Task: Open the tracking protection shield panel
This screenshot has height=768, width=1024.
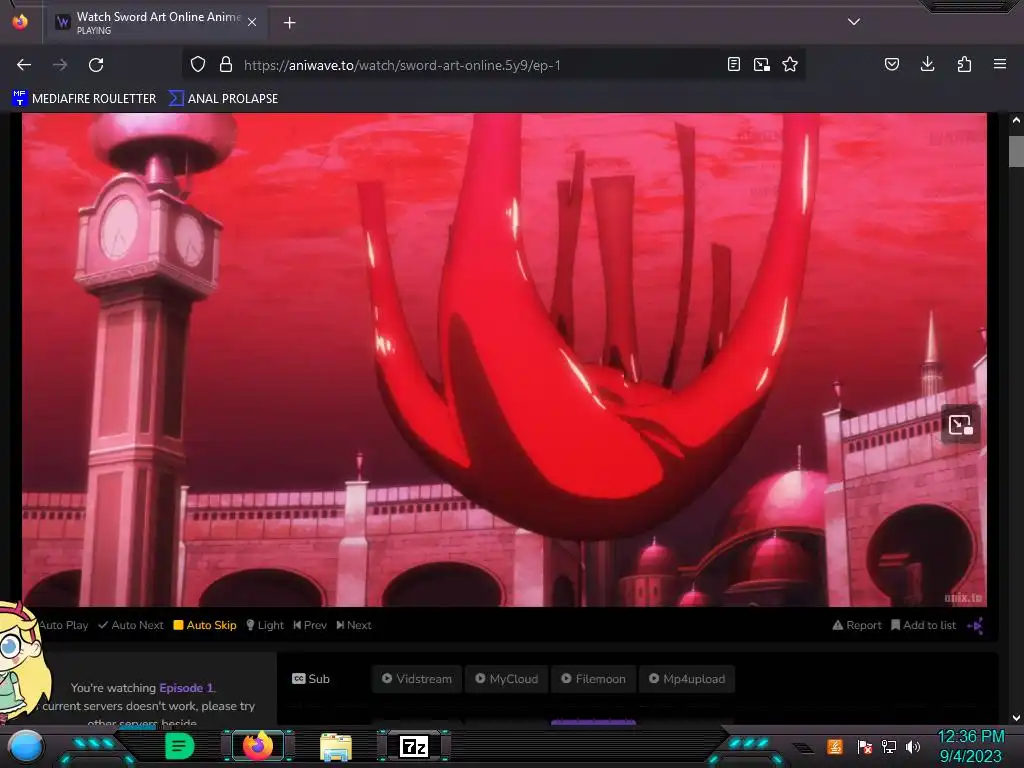Action: (x=198, y=65)
